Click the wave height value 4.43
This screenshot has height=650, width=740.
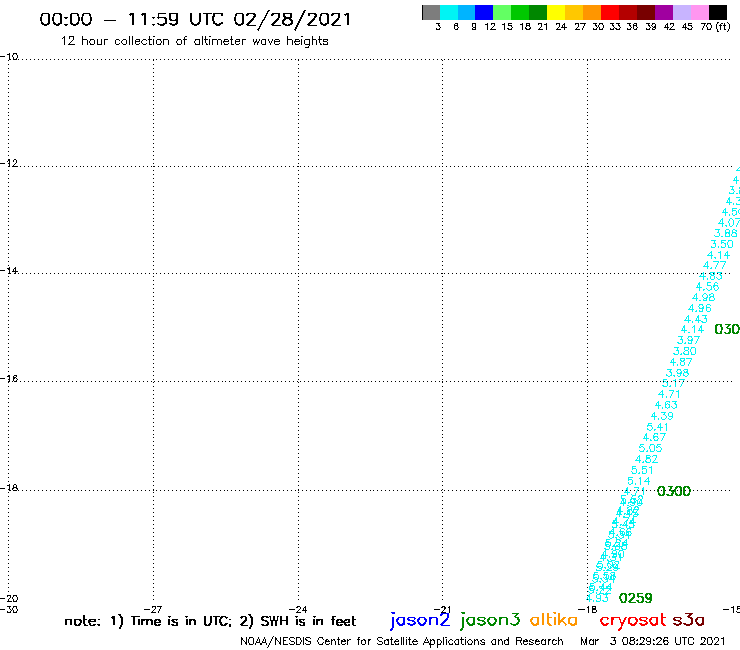pyautogui.click(x=696, y=319)
